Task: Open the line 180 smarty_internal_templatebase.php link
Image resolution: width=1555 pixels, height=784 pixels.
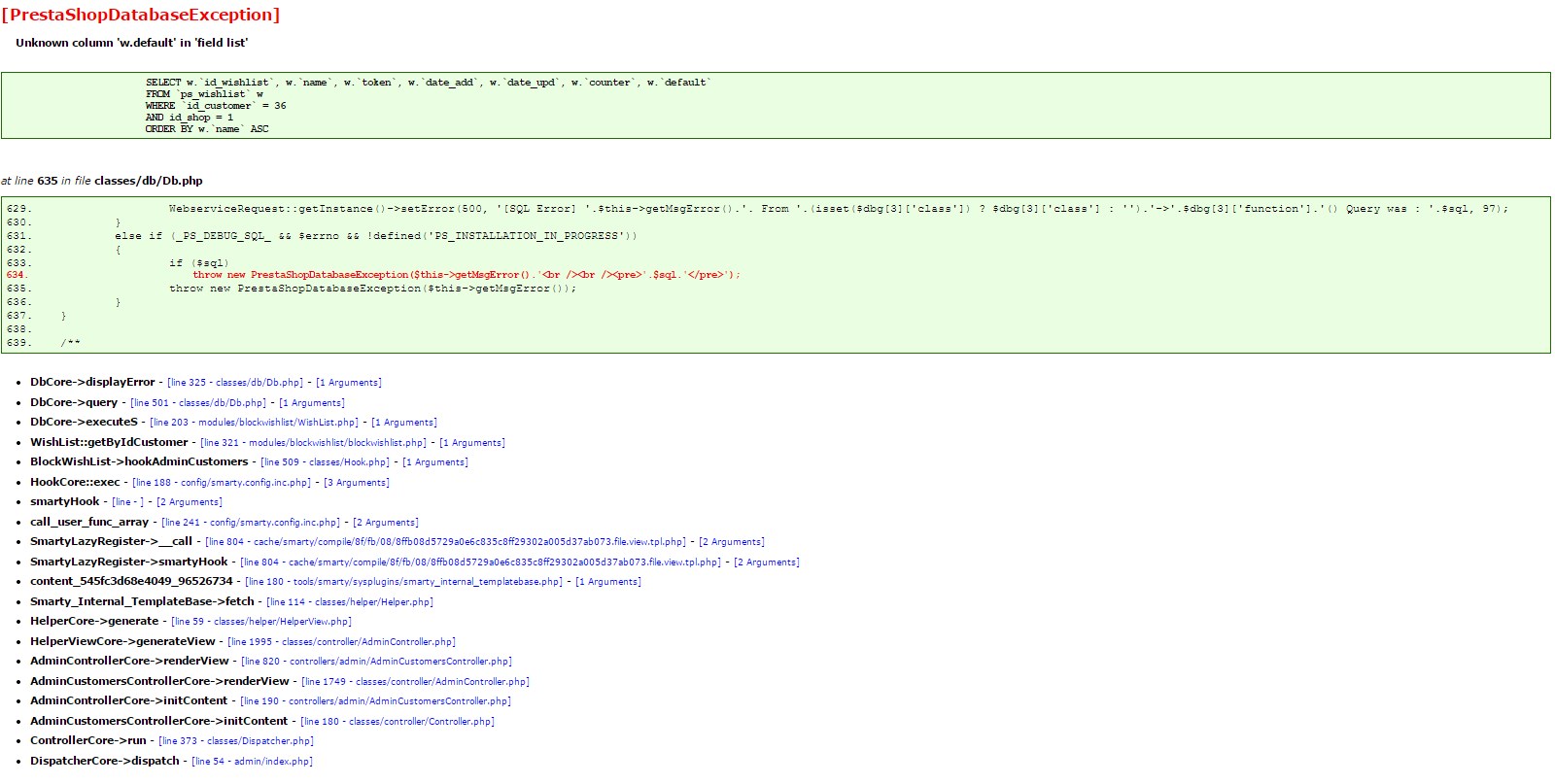Action: pos(404,582)
